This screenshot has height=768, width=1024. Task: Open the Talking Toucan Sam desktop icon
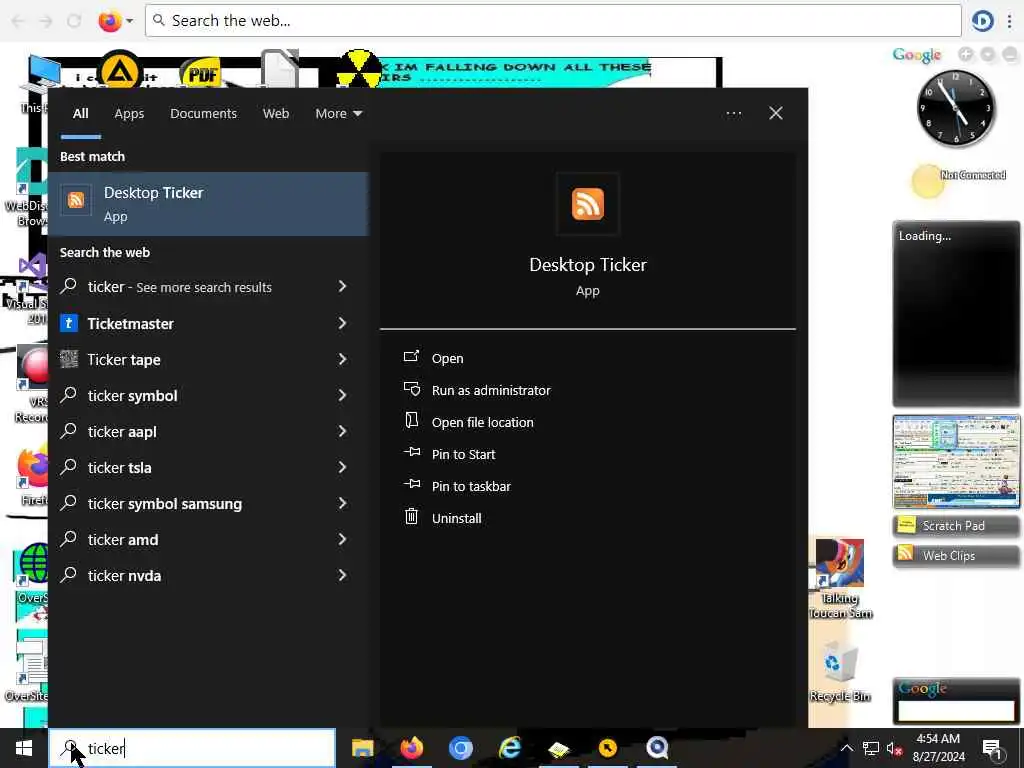coord(840,579)
